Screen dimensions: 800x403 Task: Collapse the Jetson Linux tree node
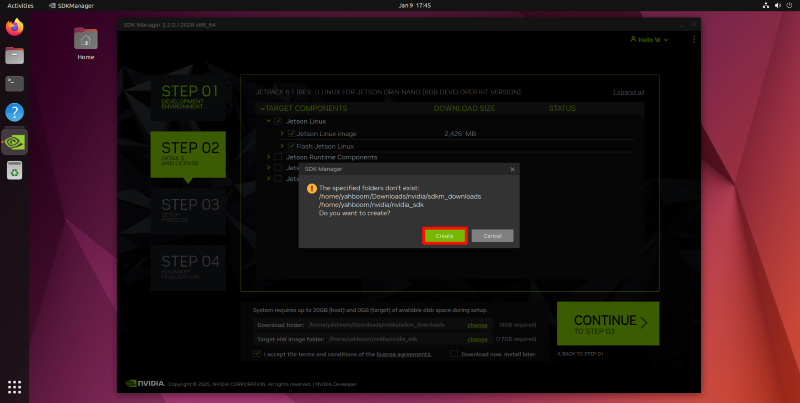pos(268,120)
